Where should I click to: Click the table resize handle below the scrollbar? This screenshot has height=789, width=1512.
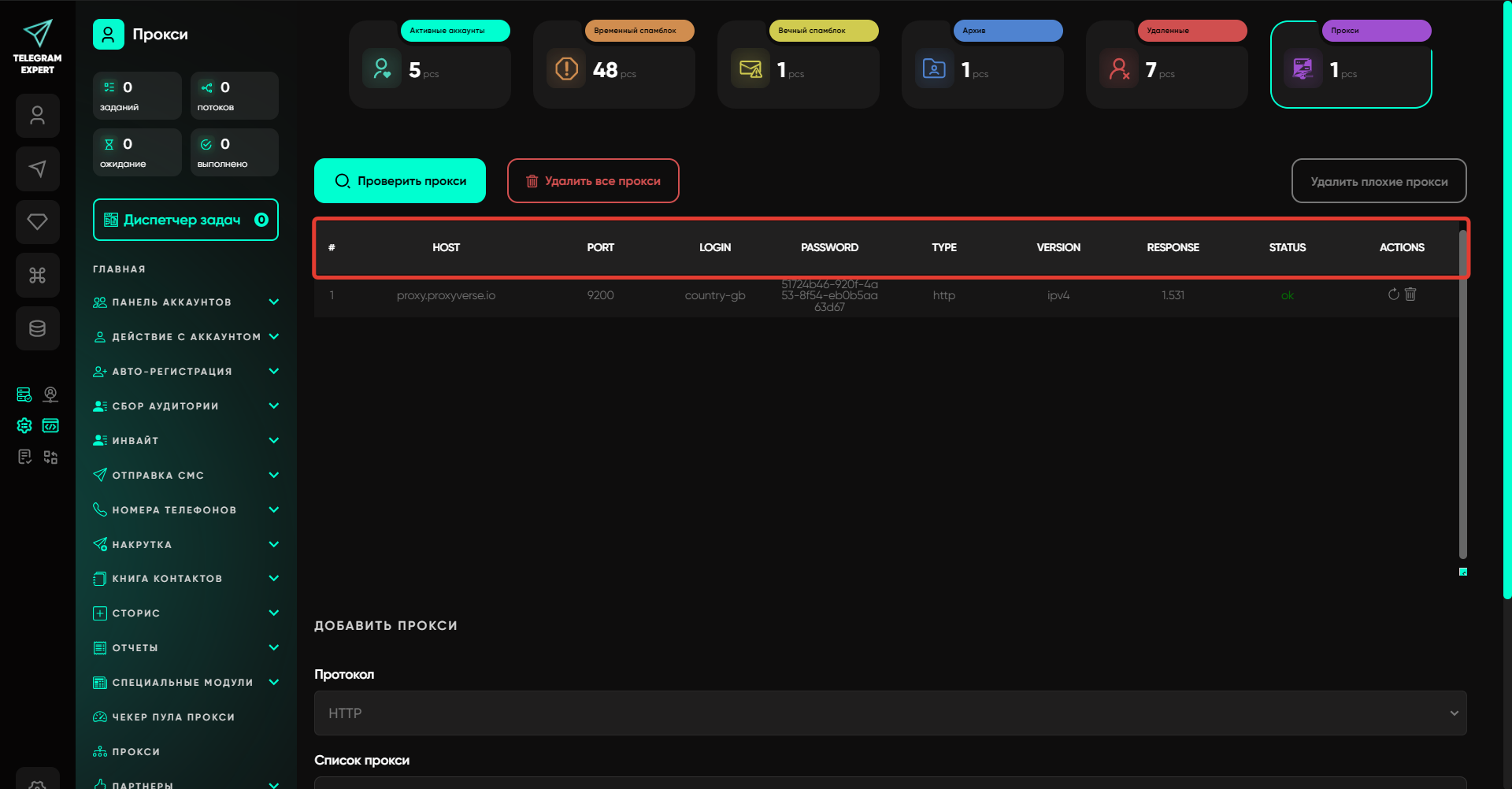coord(1463,572)
